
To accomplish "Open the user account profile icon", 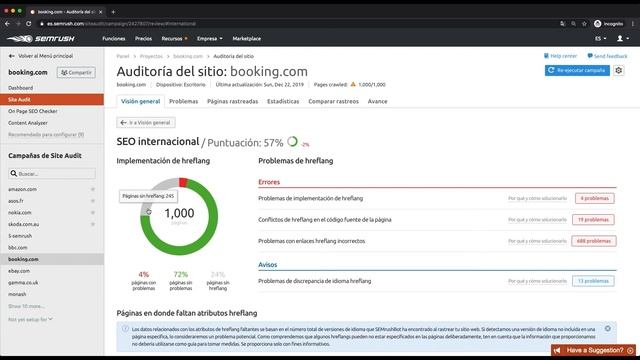I will click(x=620, y=38).
